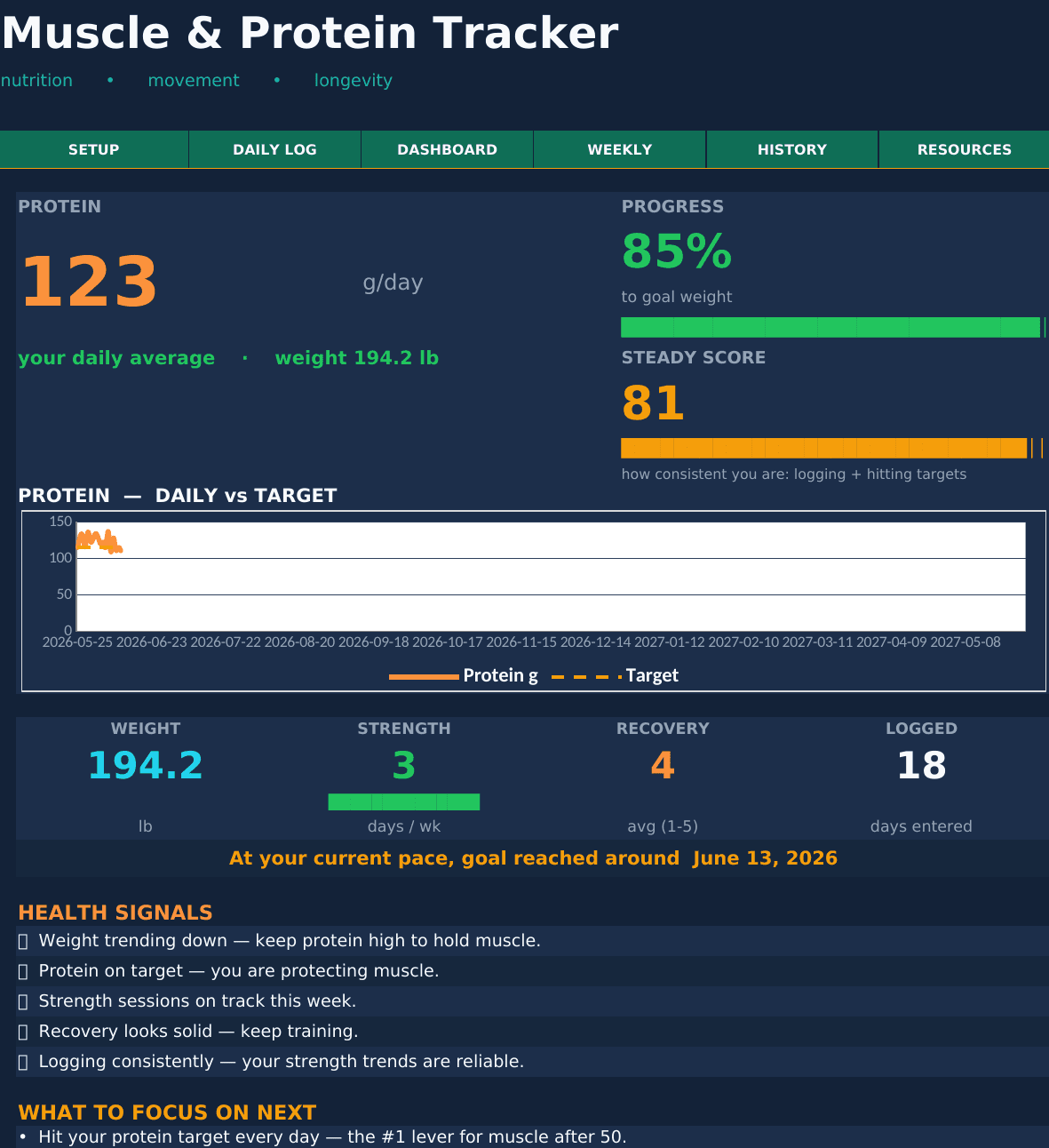This screenshot has height=1148, width=1049.
Task: Click the 'avg (1-5)' label
Action: [663, 826]
